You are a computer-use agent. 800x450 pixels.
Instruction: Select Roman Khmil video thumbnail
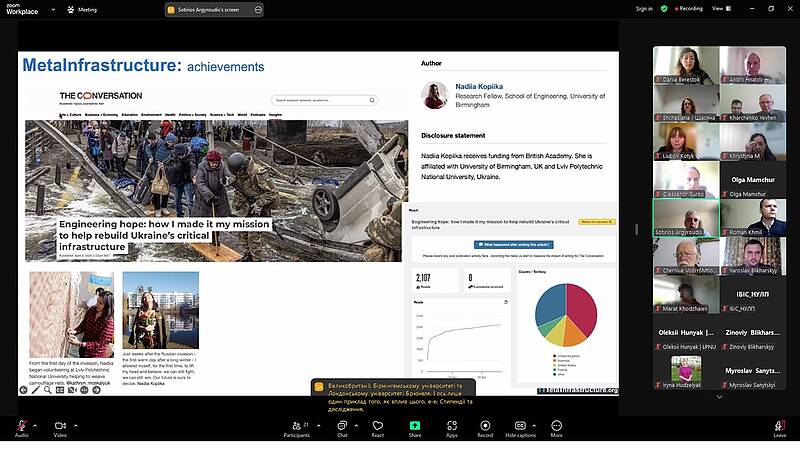pyautogui.click(x=753, y=218)
